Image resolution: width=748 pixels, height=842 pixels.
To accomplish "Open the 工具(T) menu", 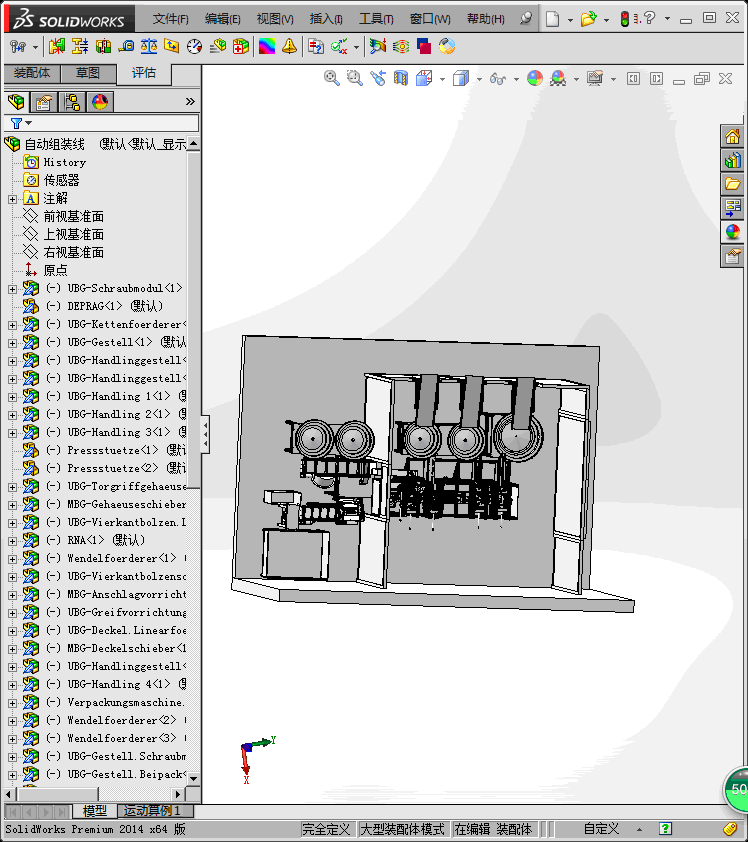I will pyautogui.click(x=376, y=19).
